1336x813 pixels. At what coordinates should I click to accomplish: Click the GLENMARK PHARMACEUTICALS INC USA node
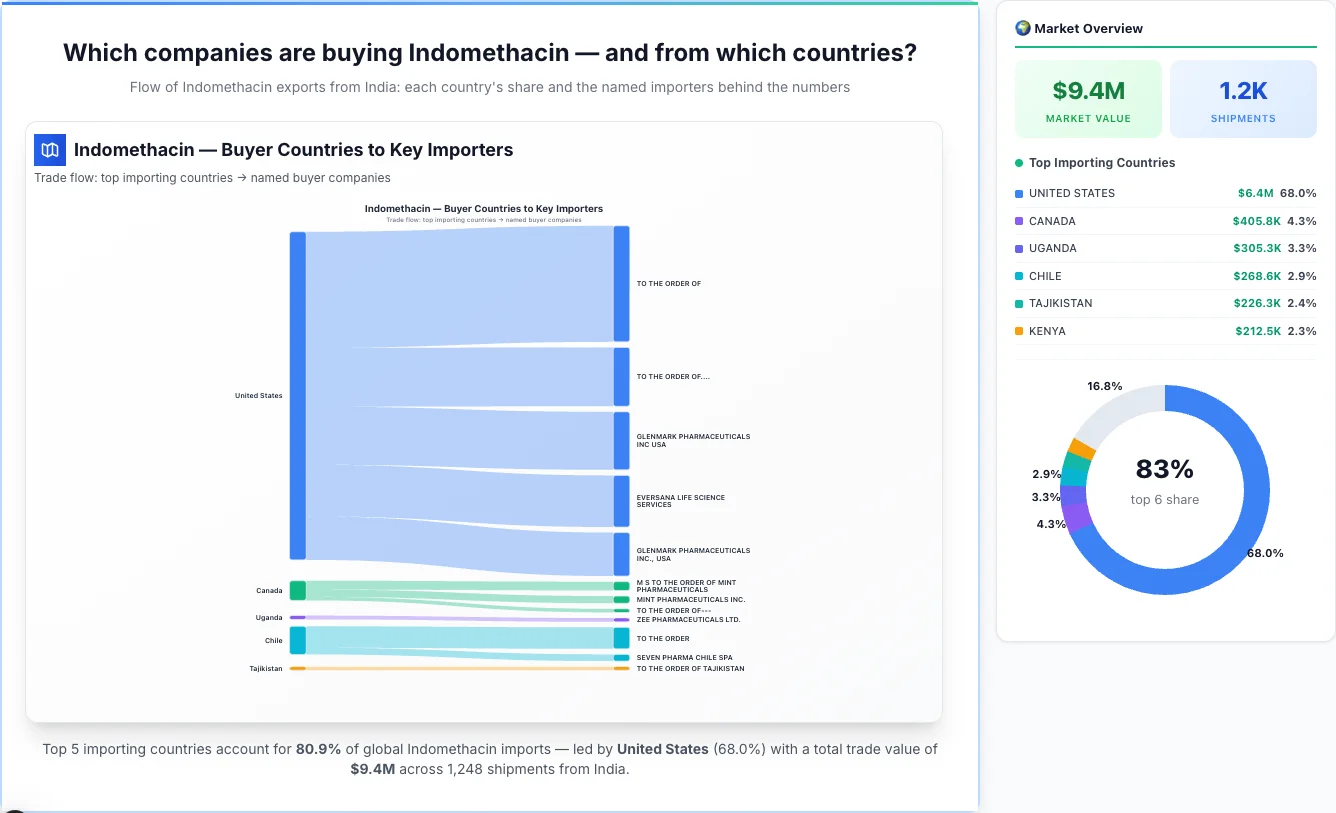pos(622,440)
